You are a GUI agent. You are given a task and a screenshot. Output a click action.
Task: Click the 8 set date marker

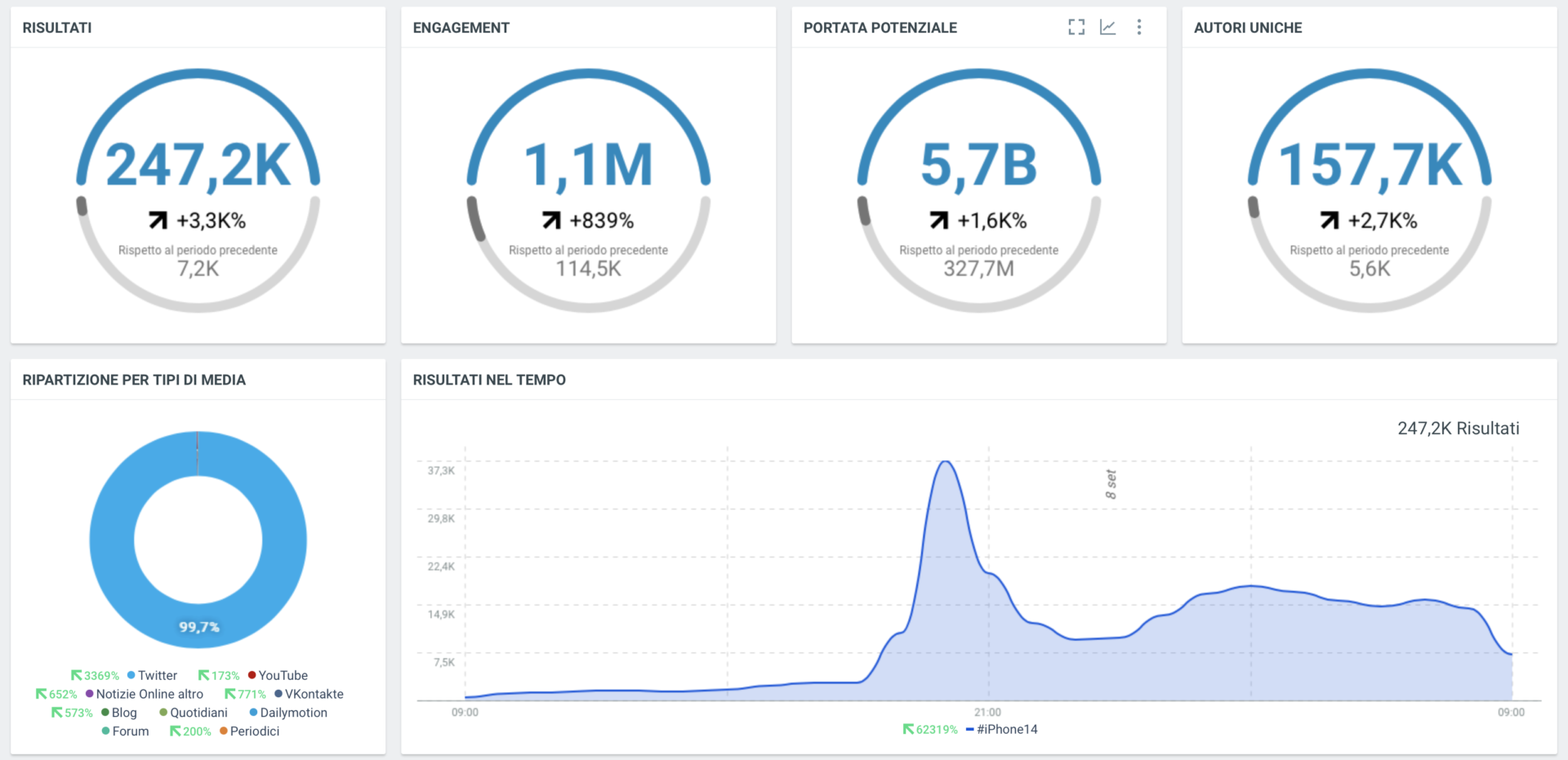pos(1111,484)
